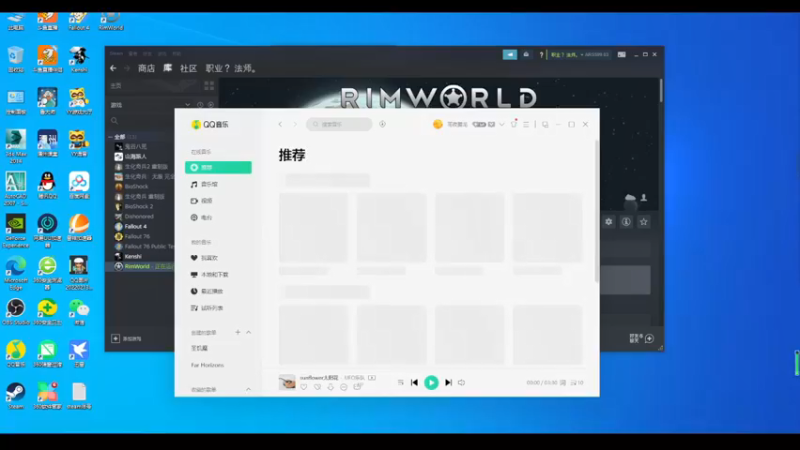The image size is (800, 450).
Task: Open the Recycle Bin desktop icon
Action: [x=16, y=59]
